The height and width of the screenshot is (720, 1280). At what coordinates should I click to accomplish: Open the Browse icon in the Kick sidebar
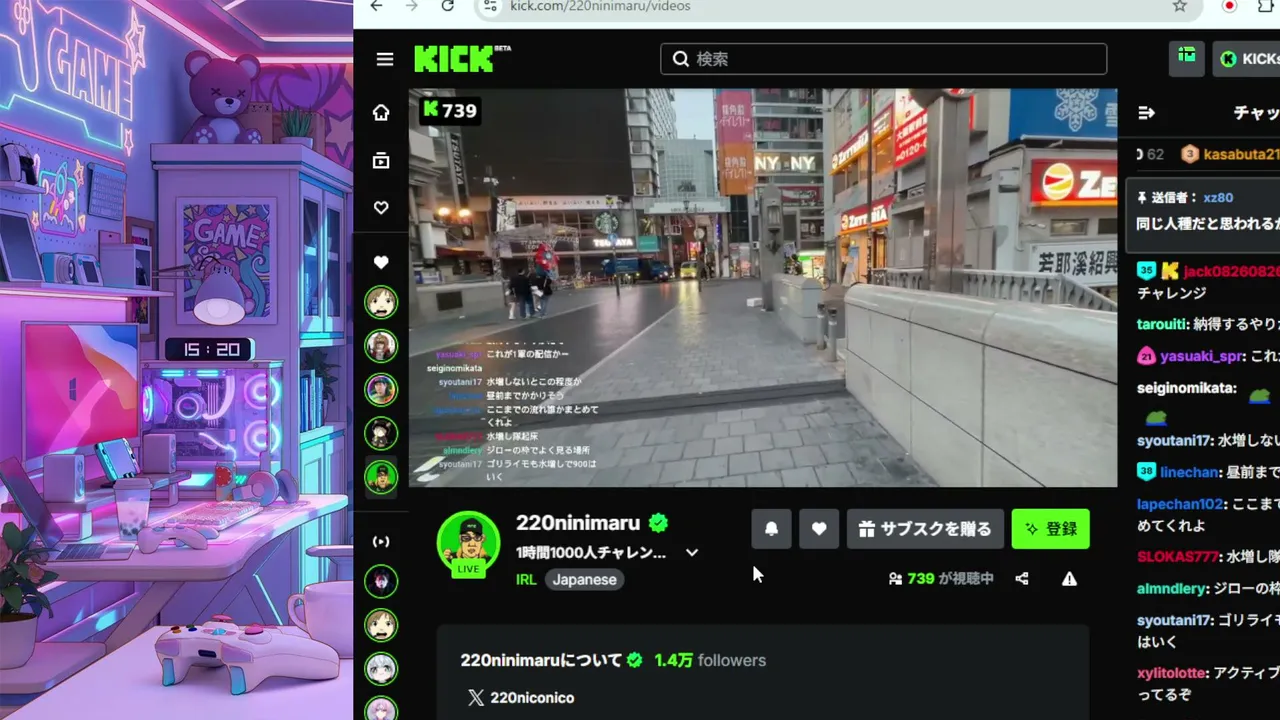pos(381,161)
